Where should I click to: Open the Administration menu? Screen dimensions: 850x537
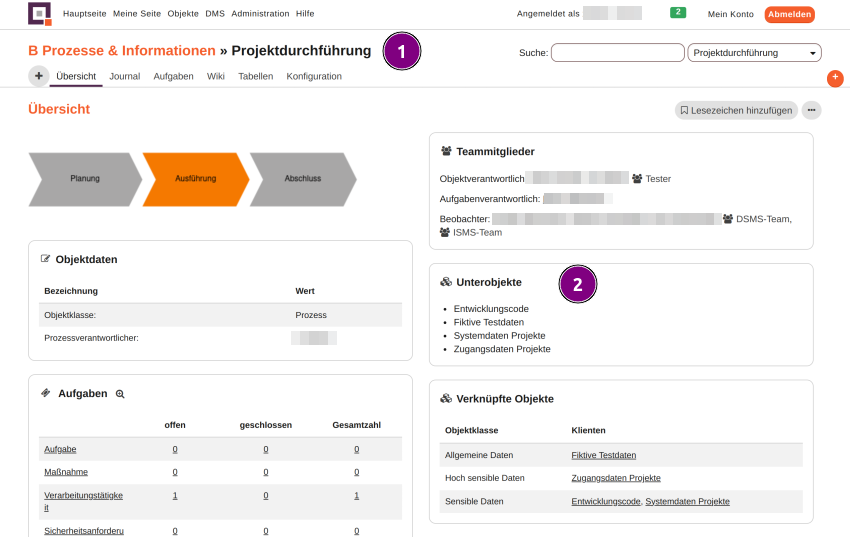[x=260, y=14]
